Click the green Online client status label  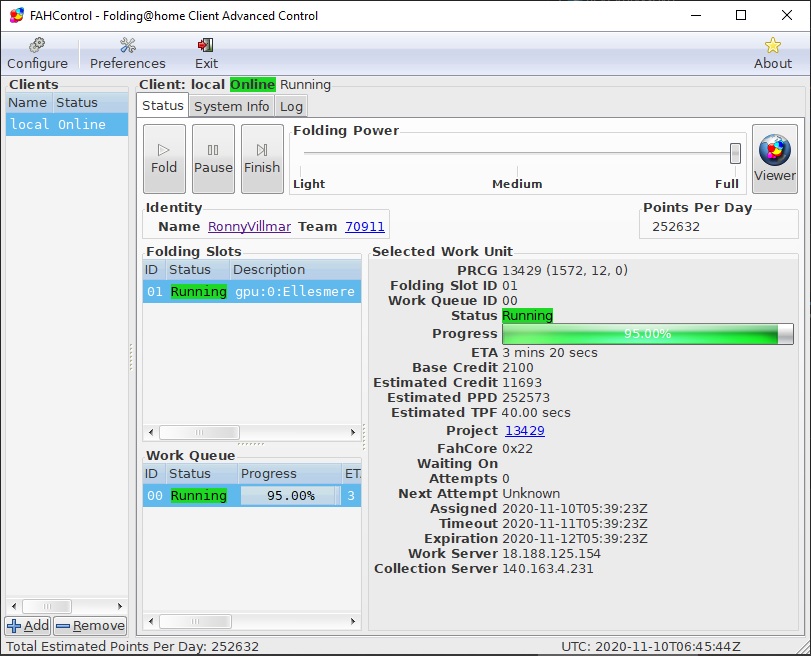(x=252, y=84)
